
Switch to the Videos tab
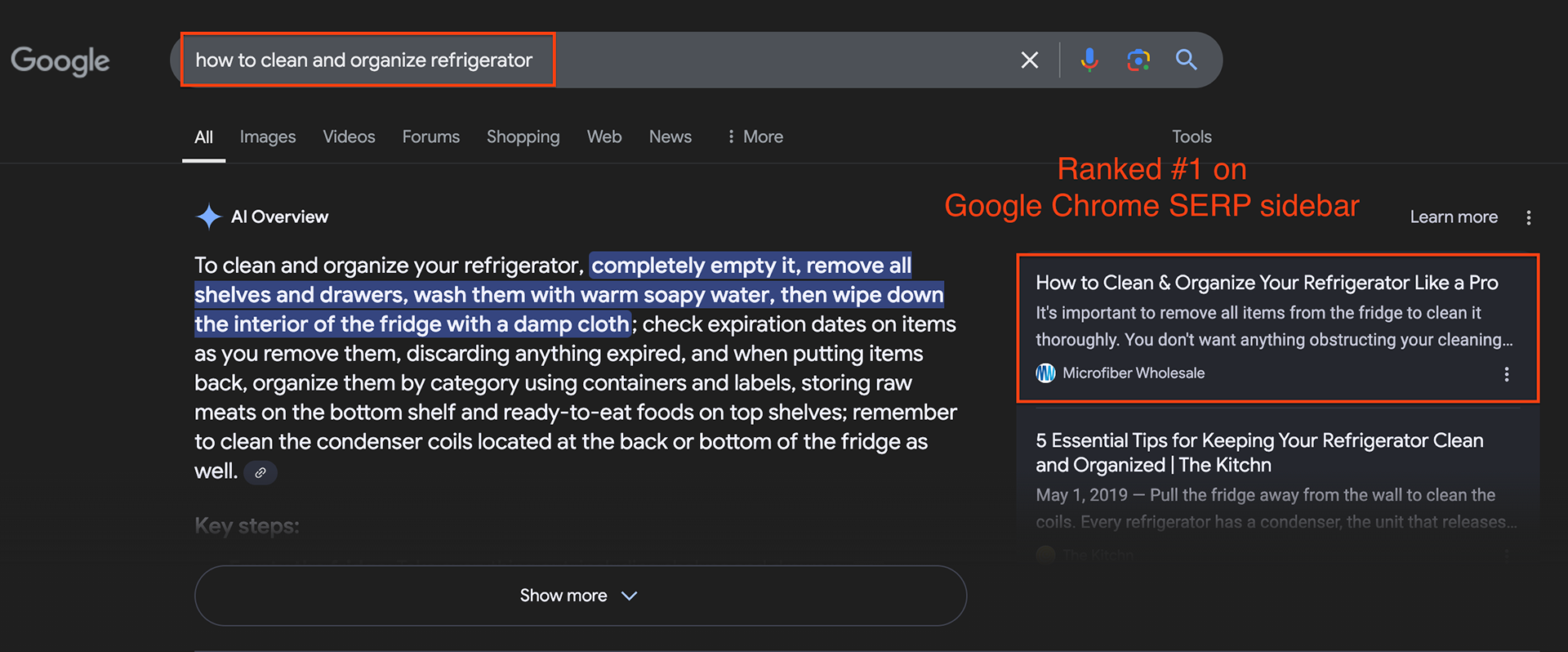point(349,137)
